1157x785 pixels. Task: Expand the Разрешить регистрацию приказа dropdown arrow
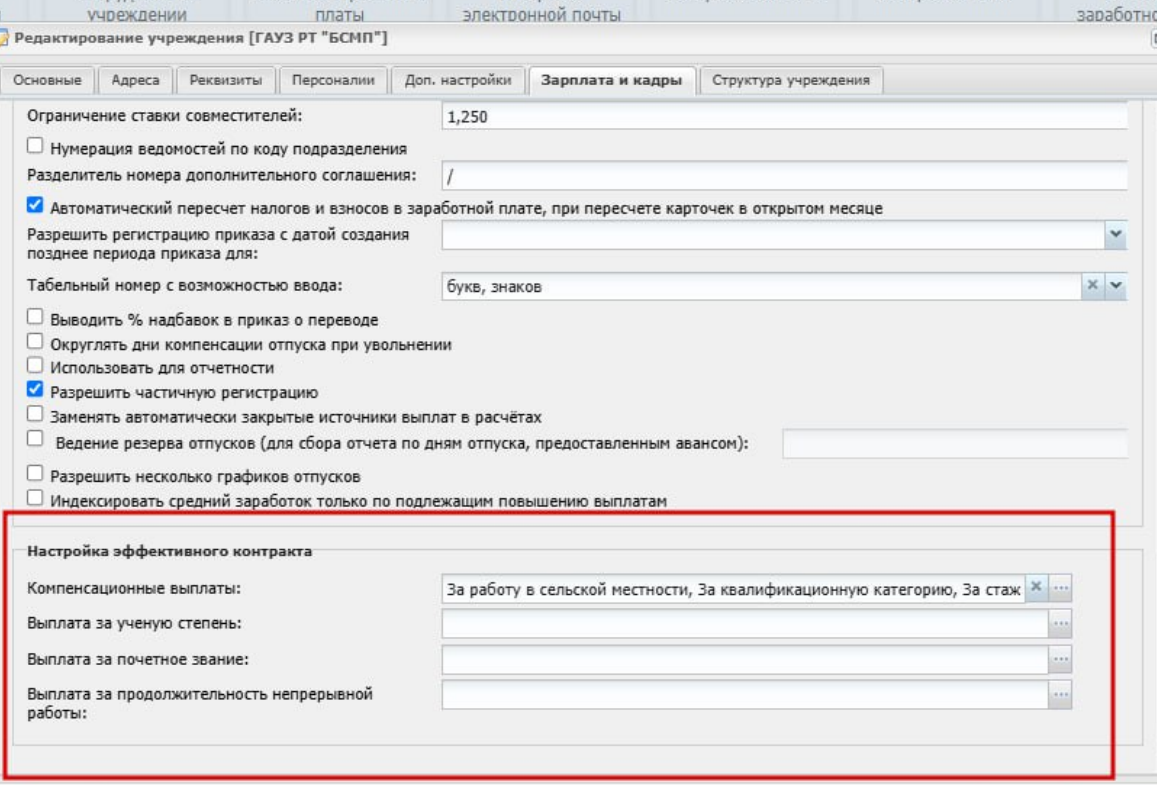click(x=1116, y=235)
